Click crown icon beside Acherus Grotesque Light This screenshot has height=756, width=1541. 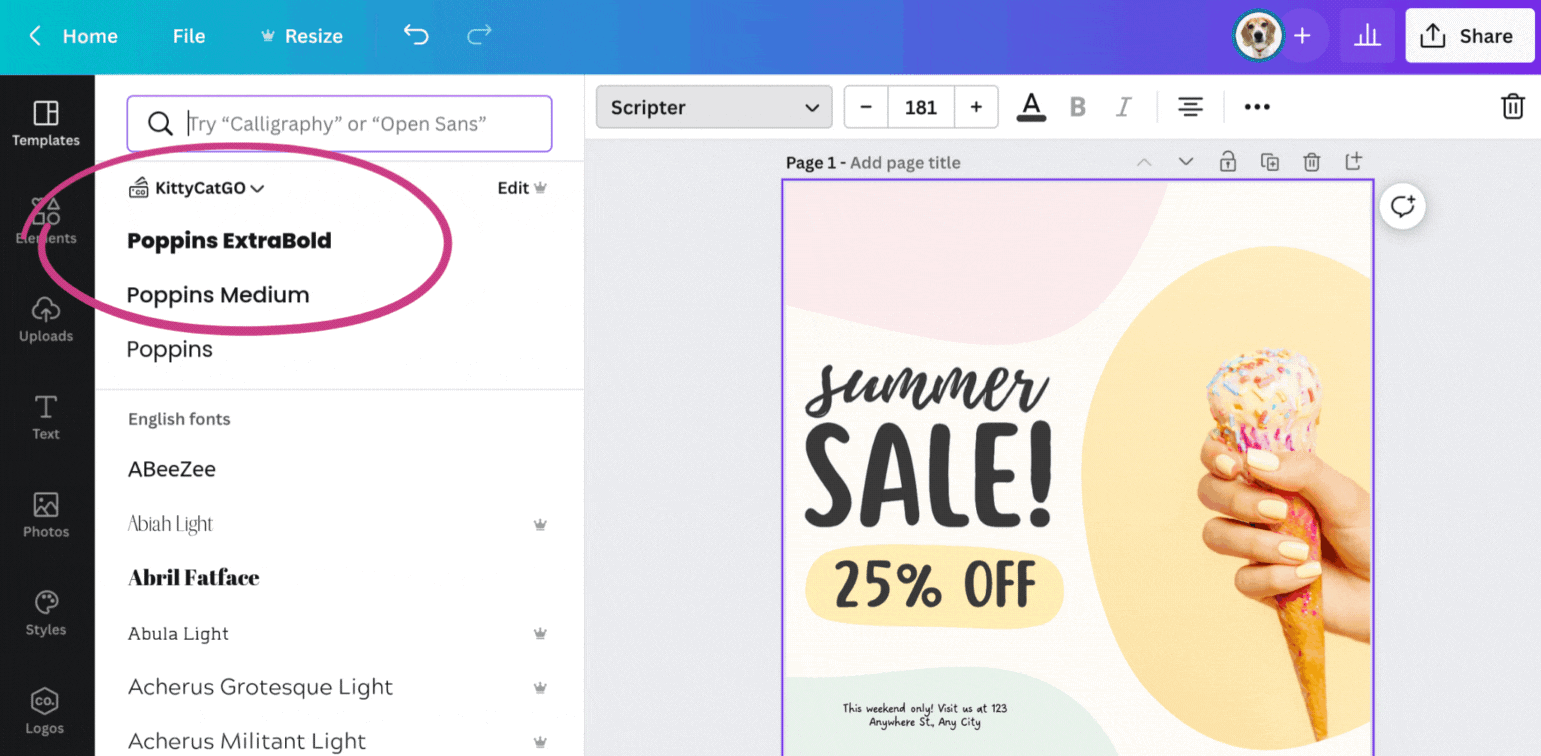[x=540, y=687]
